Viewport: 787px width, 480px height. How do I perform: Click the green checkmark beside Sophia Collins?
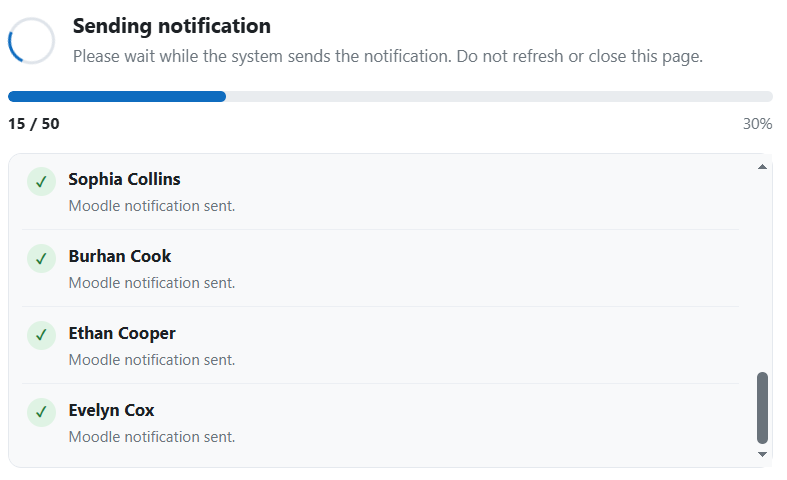point(41,181)
